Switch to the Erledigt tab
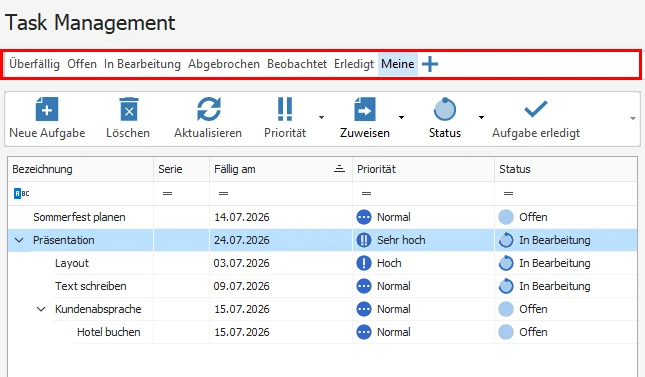The width and height of the screenshot is (645, 377). [354, 64]
